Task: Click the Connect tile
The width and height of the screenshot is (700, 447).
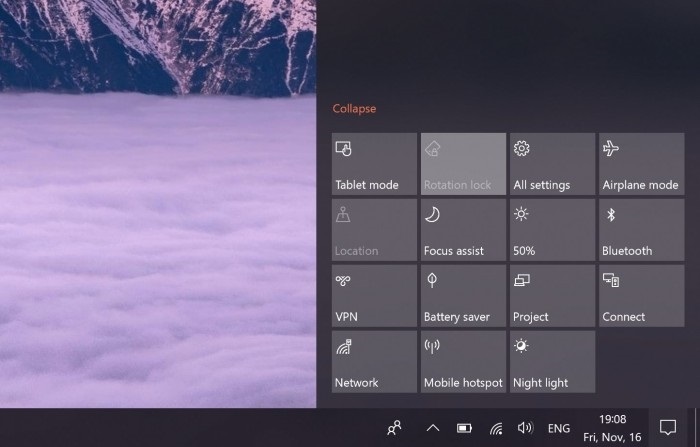Action: 641,296
